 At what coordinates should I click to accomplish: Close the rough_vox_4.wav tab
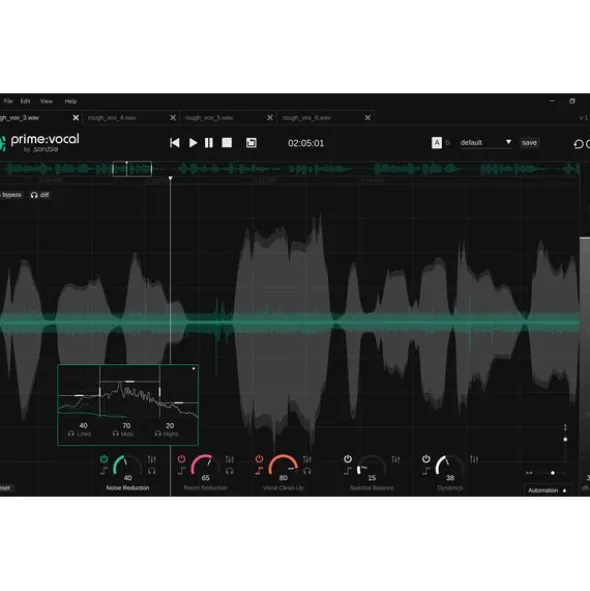click(x=173, y=118)
